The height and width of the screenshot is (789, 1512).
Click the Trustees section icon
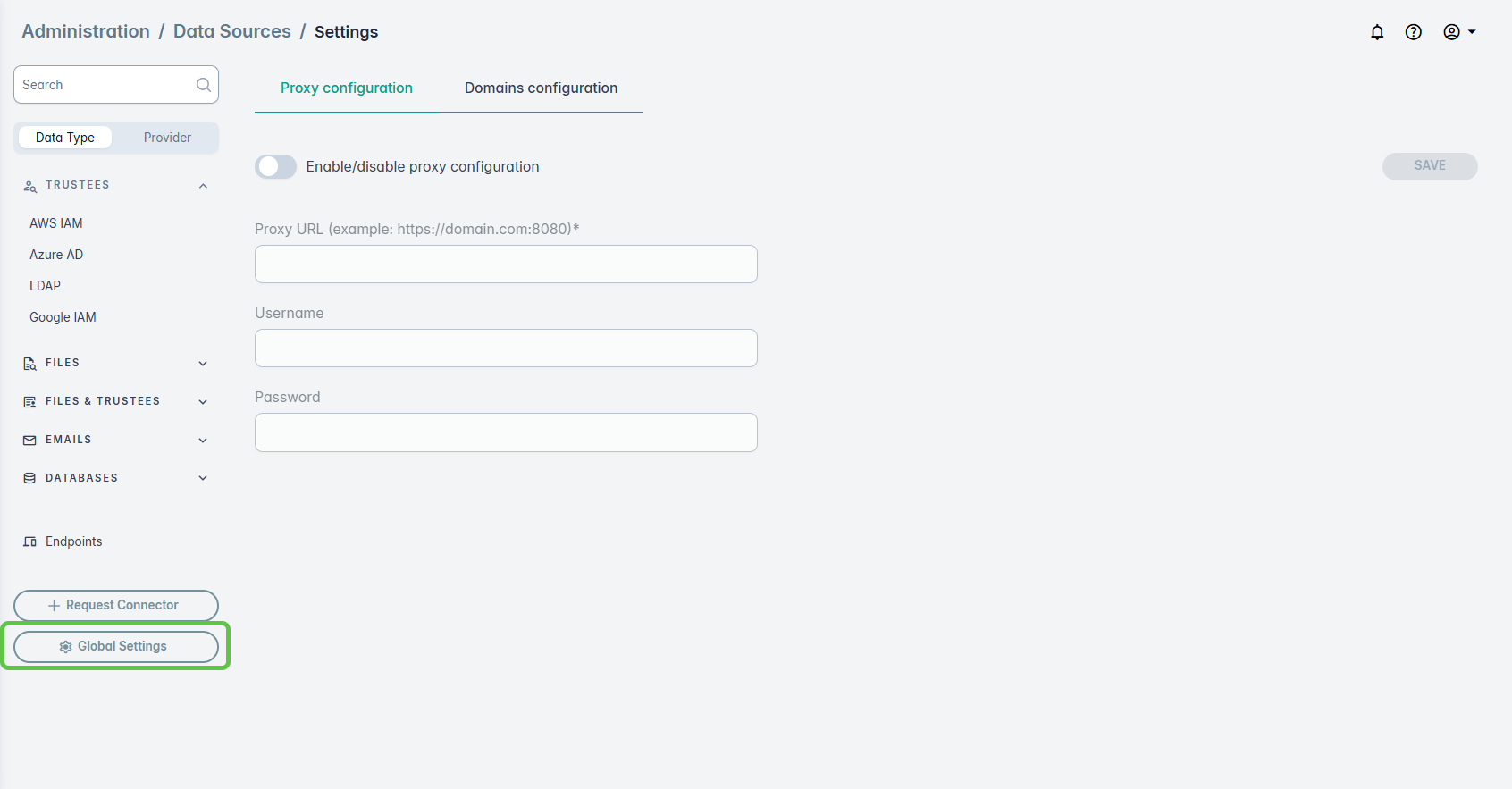(29, 186)
